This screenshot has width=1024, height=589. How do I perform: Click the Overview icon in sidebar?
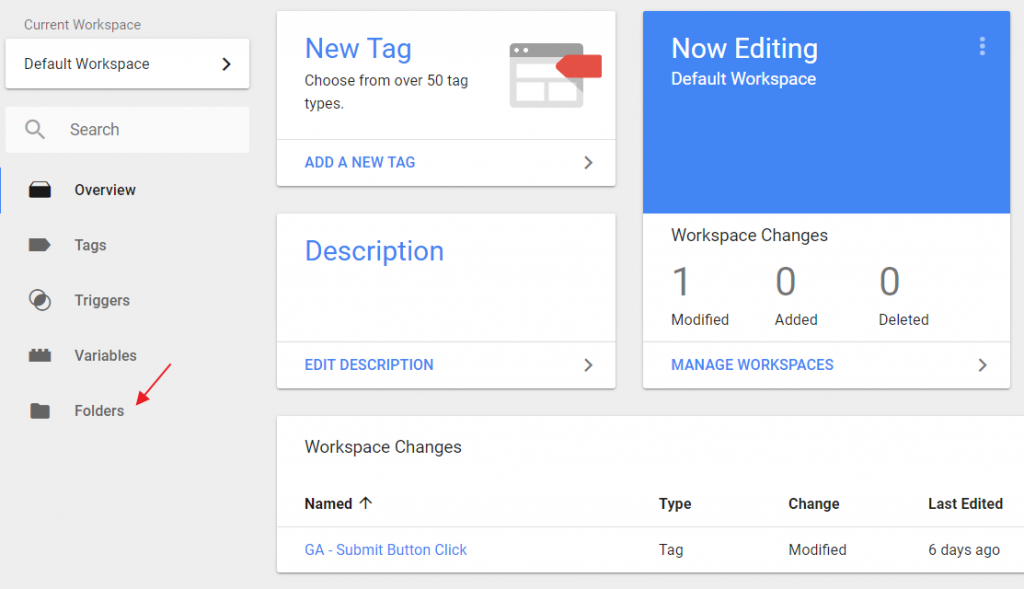(40, 190)
